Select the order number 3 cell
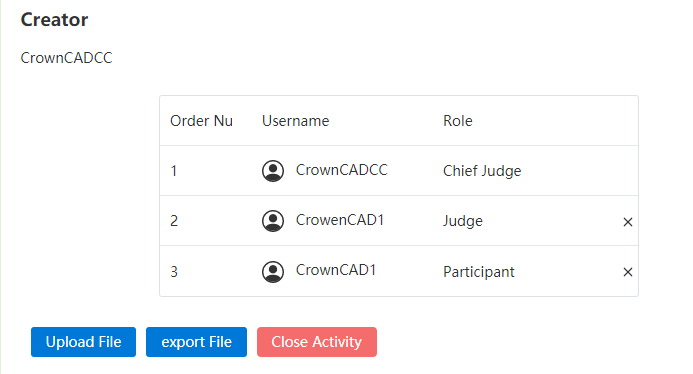This screenshot has height=374, width=693. click(174, 271)
